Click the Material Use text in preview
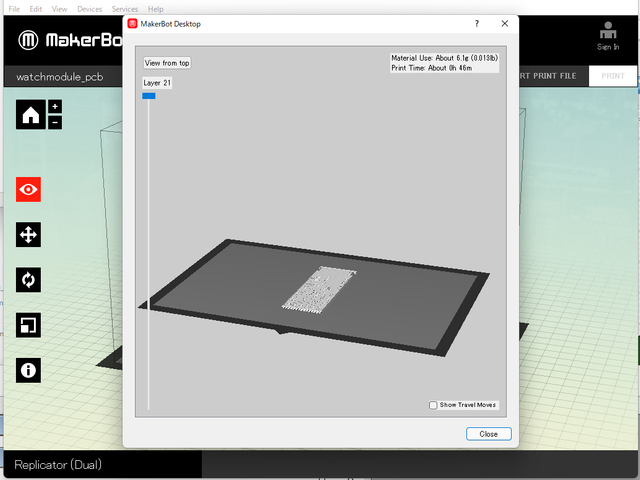This screenshot has height=480, width=640. [x=444, y=58]
